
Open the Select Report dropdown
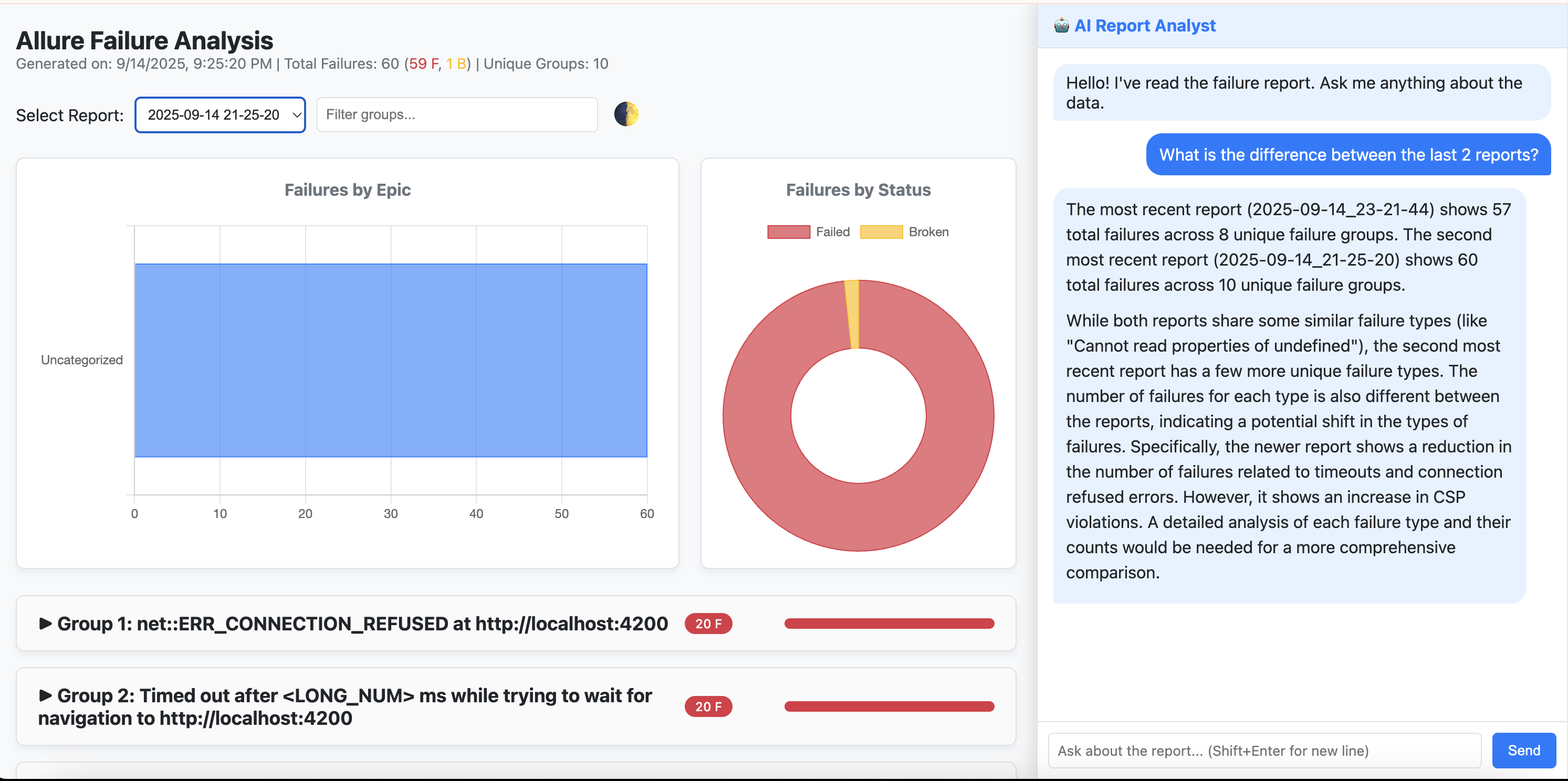219,114
